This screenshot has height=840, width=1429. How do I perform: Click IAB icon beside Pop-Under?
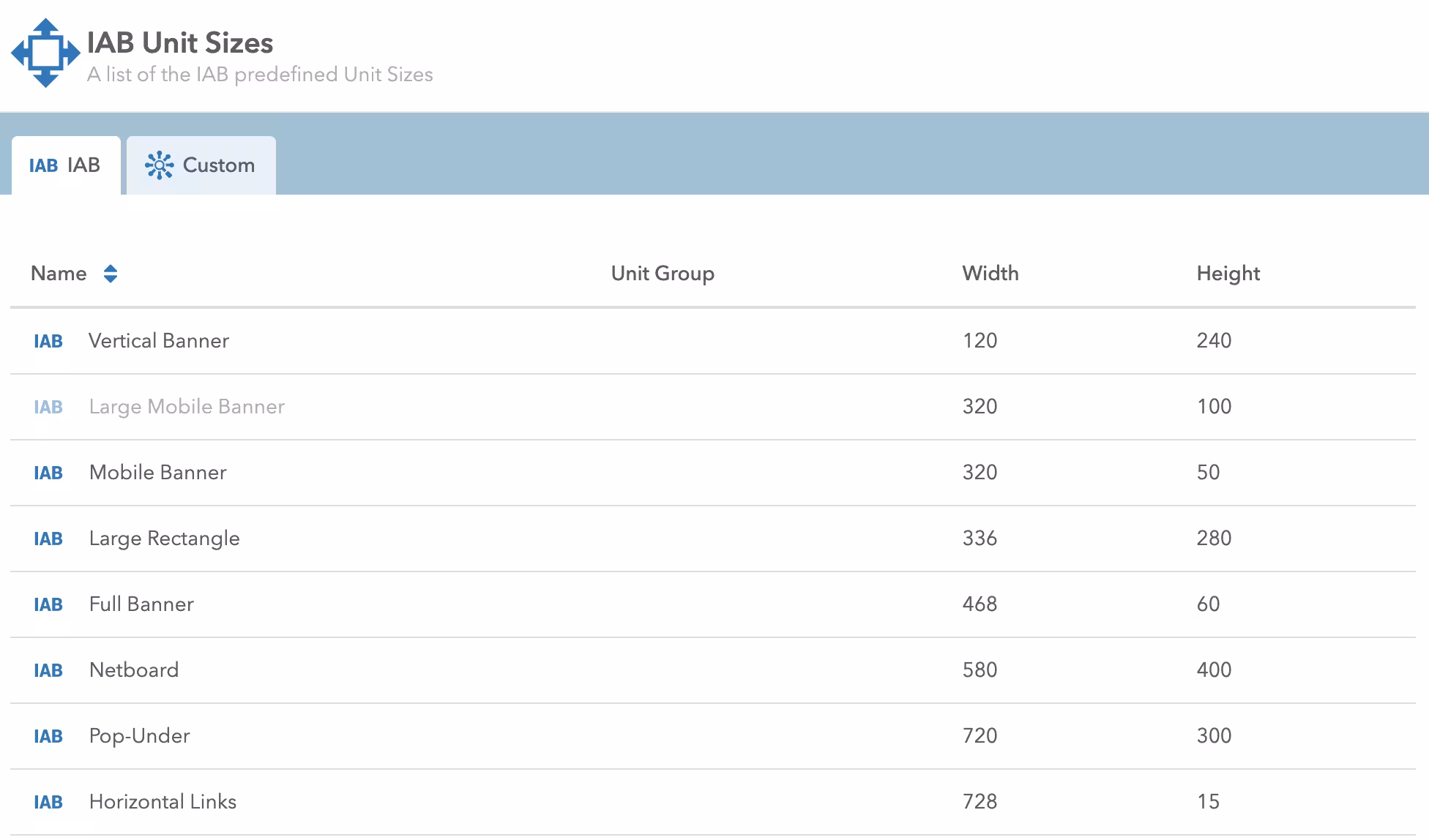48,736
